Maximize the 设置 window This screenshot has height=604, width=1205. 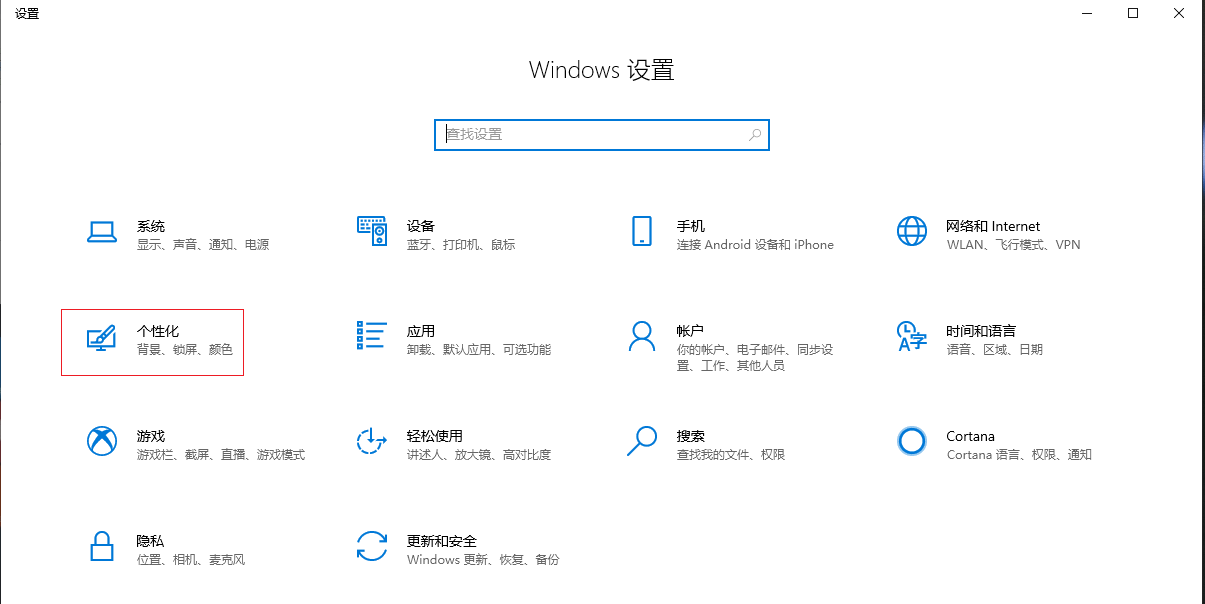point(1133,13)
